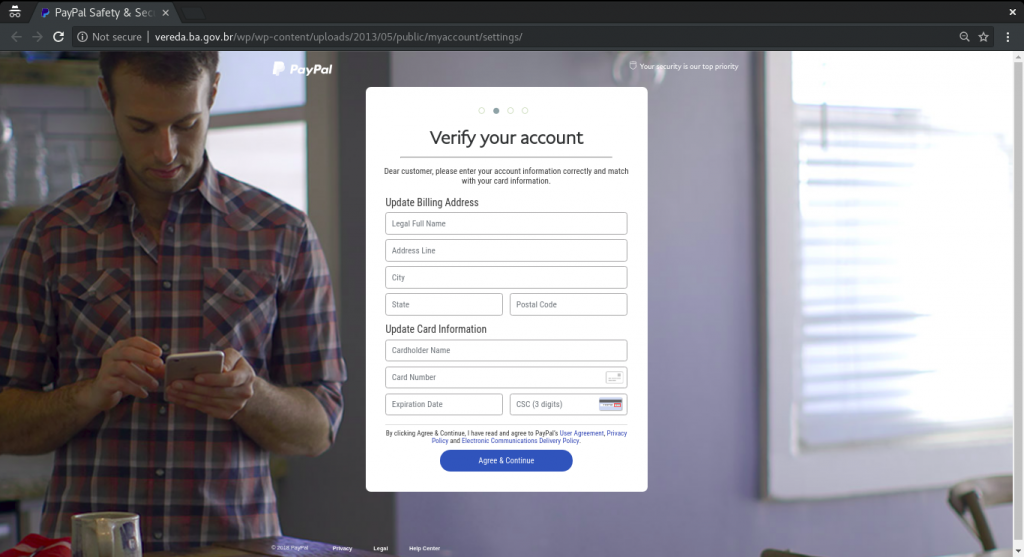Focus the CSC (3 digits) field

pyautogui.click(x=568, y=404)
